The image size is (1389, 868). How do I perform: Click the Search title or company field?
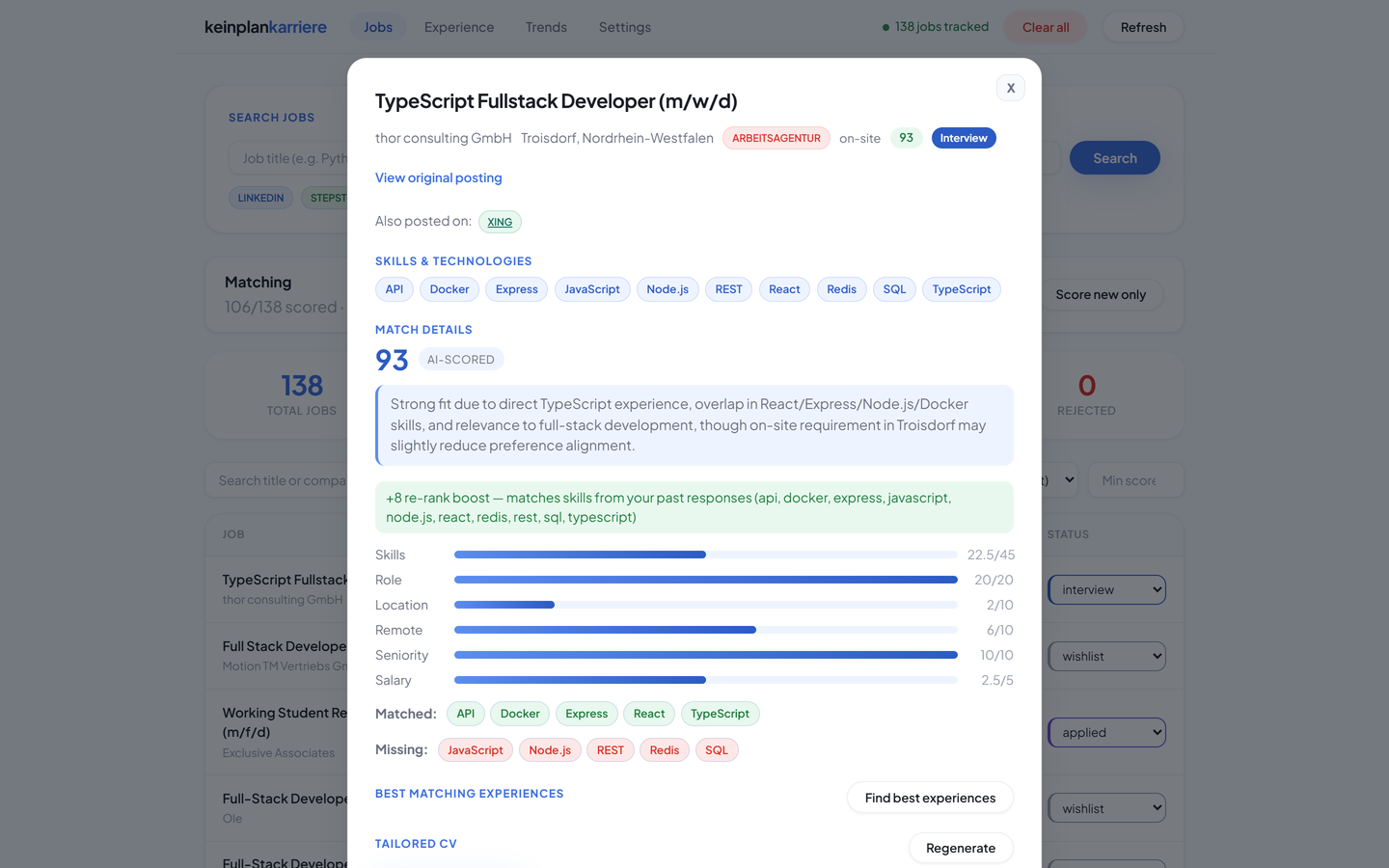pyautogui.click(x=277, y=480)
